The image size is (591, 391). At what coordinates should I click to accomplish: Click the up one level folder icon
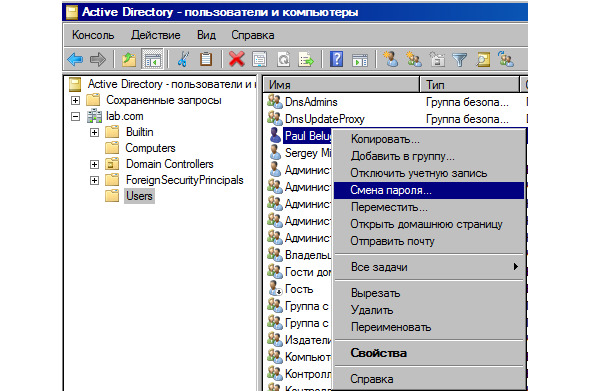click(x=129, y=59)
